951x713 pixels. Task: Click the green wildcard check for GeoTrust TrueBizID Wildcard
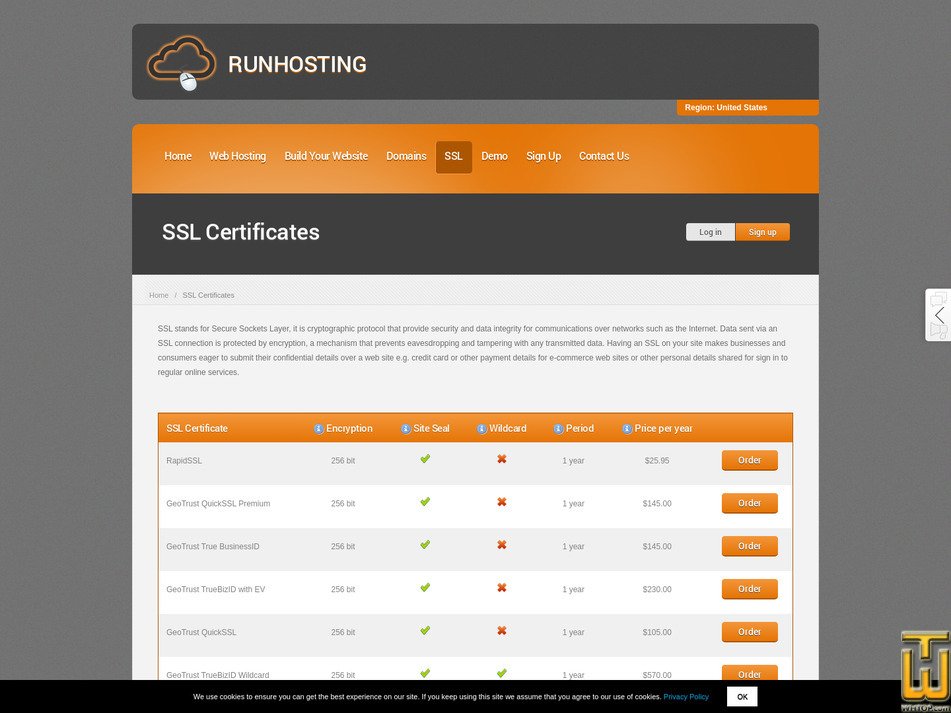tap(501, 672)
